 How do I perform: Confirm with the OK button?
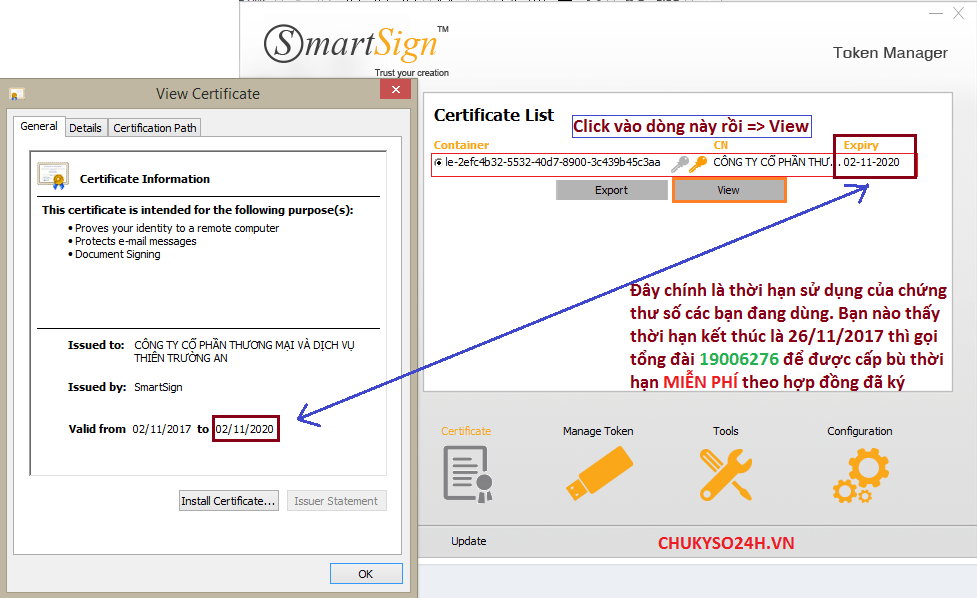365,574
